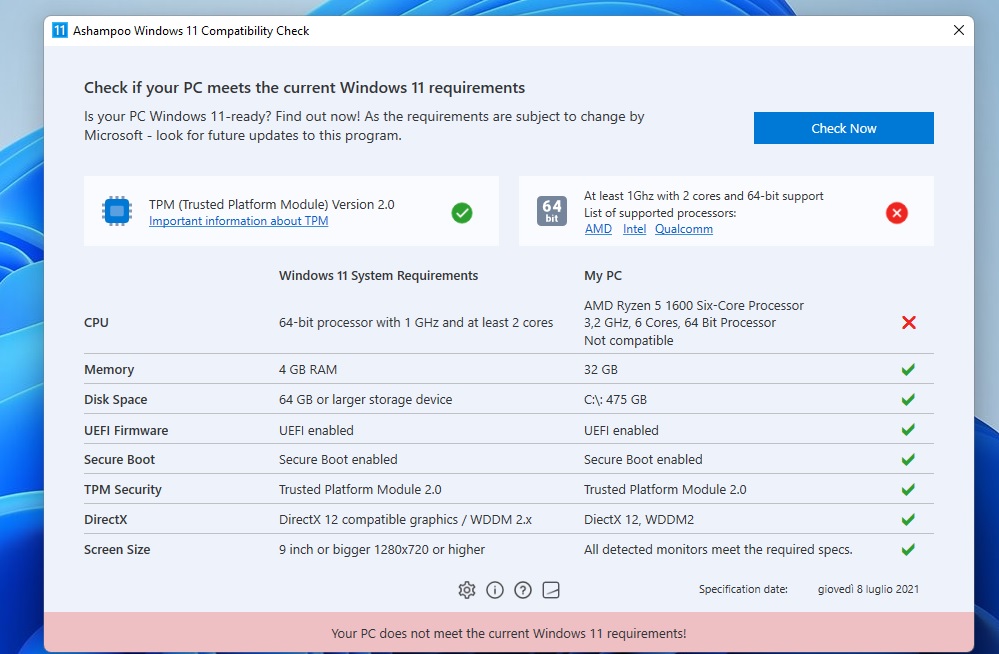
Task: Click the 64 bit badge icon
Action: (x=552, y=211)
